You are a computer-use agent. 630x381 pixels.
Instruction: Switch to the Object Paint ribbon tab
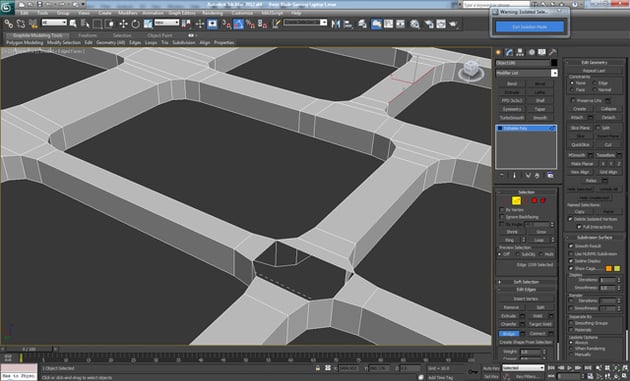pos(160,35)
